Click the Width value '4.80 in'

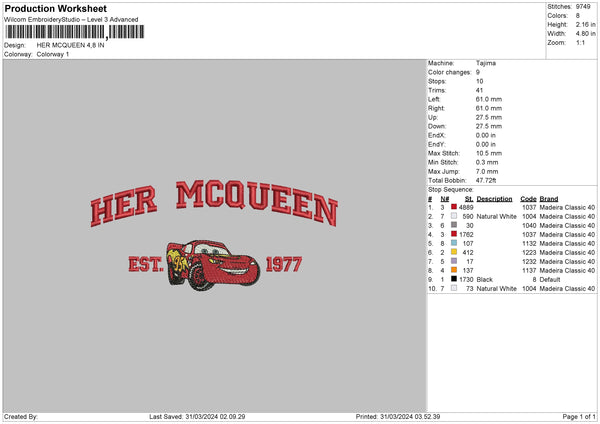585,34
